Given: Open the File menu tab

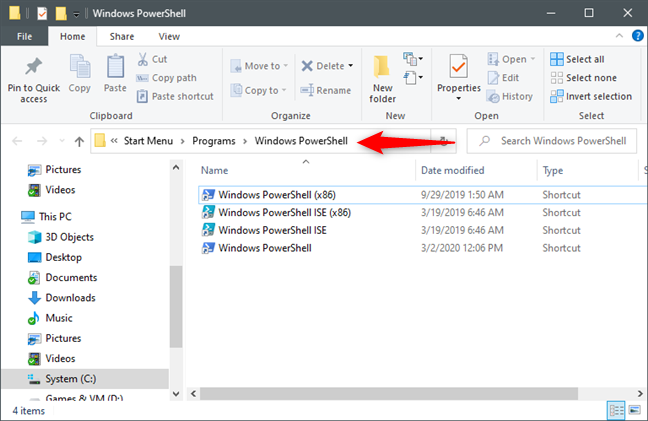Looking at the screenshot, I should [x=24, y=36].
